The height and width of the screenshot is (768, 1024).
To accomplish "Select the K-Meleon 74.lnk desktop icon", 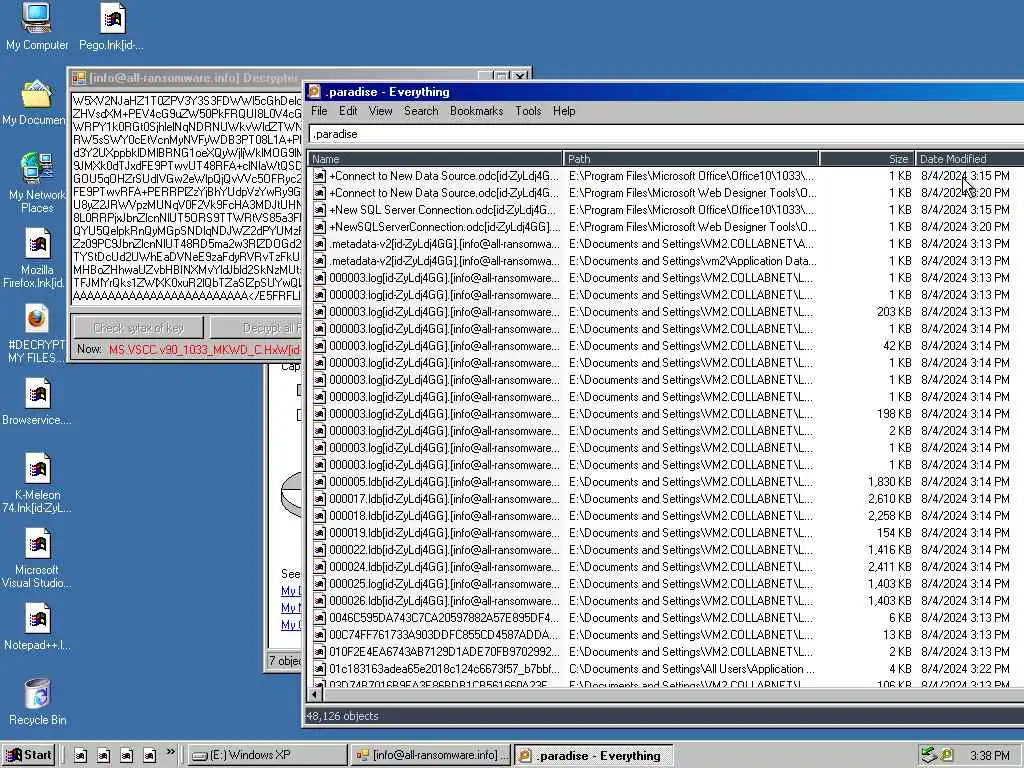I will (x=37, y=468).
